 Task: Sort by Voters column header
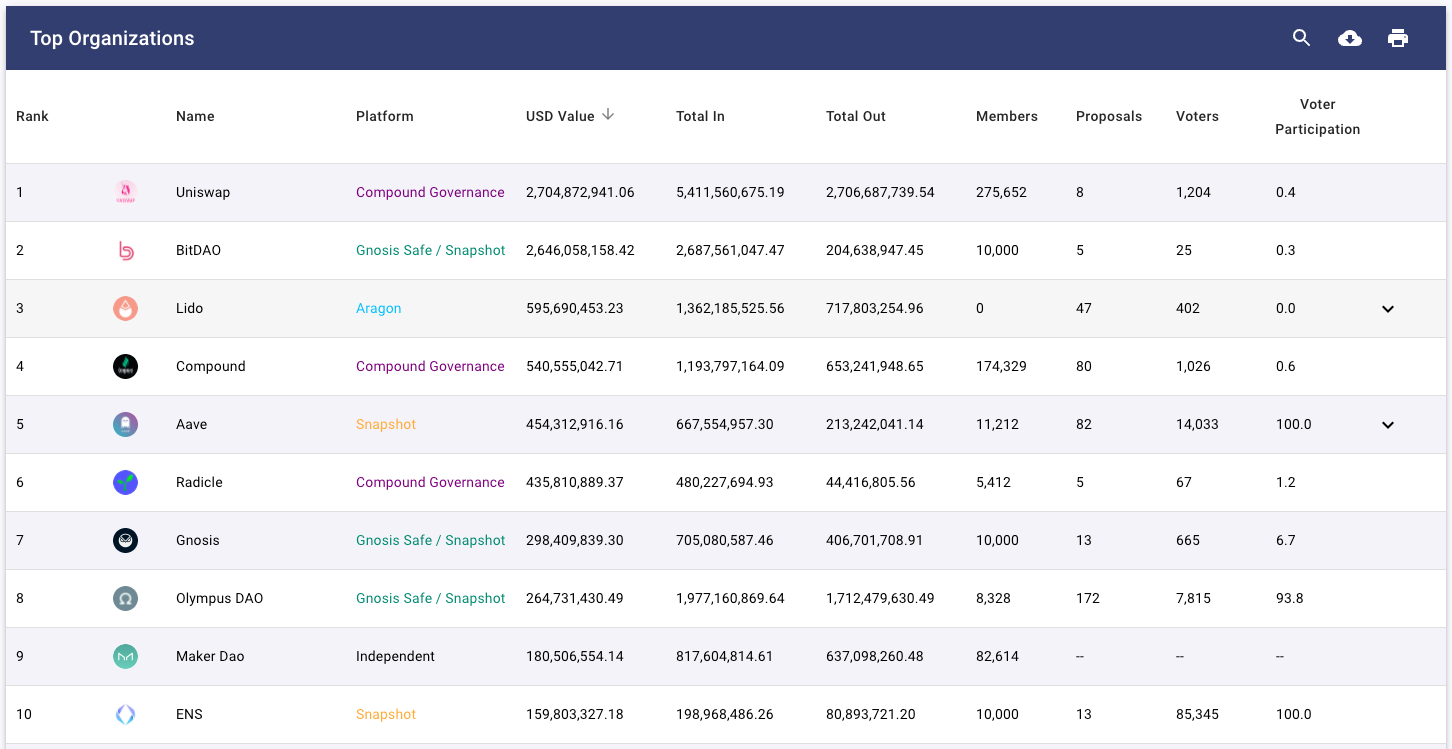1197,116
